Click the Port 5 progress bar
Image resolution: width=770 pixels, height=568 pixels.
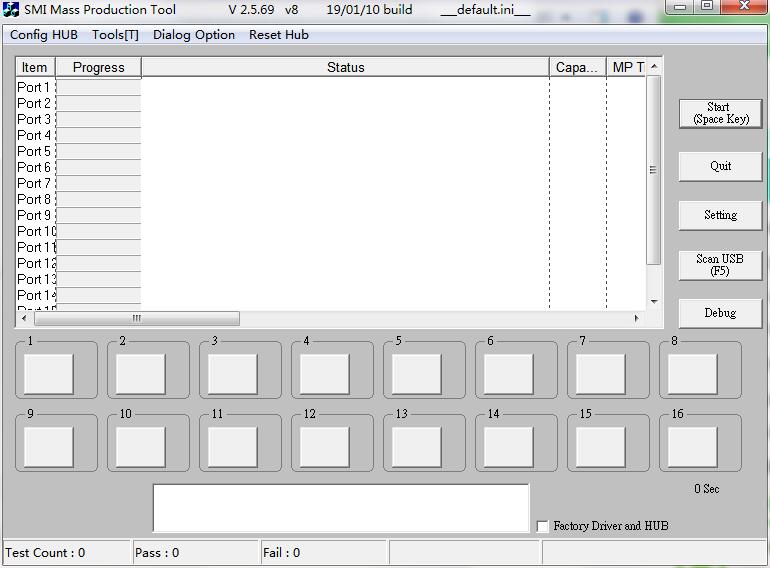point(99,151)
